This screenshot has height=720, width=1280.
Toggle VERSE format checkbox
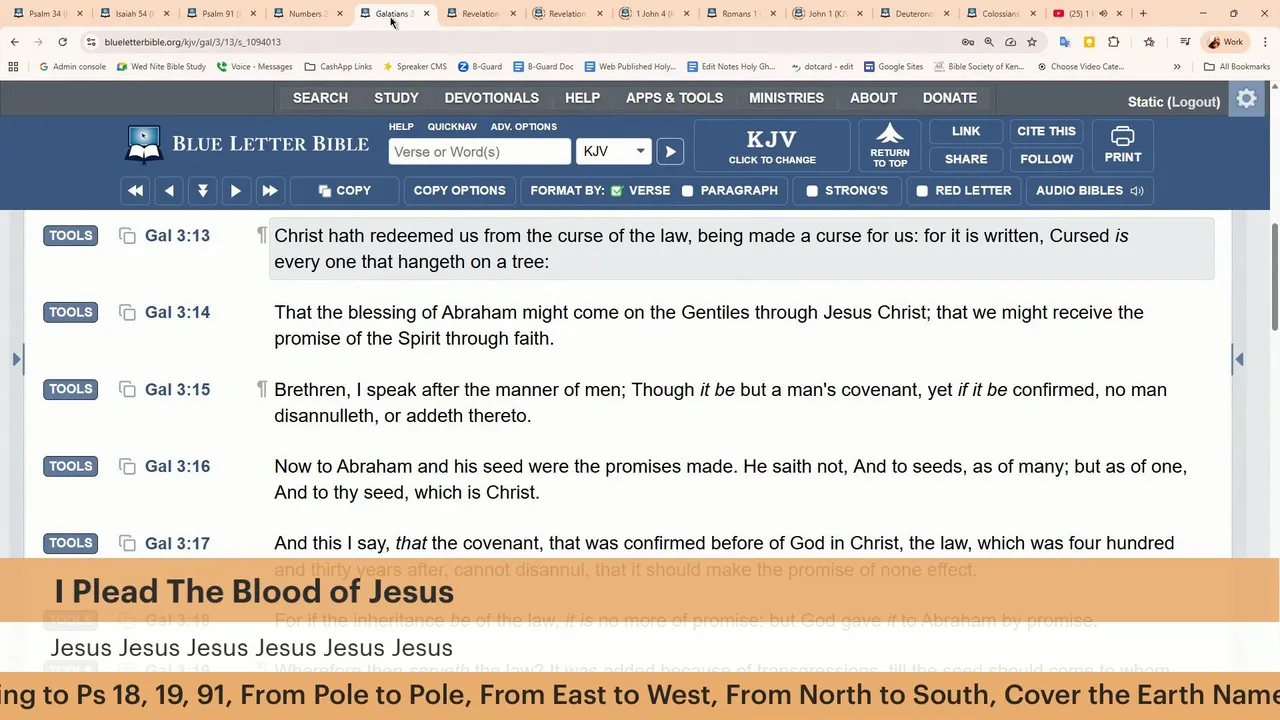617,191
